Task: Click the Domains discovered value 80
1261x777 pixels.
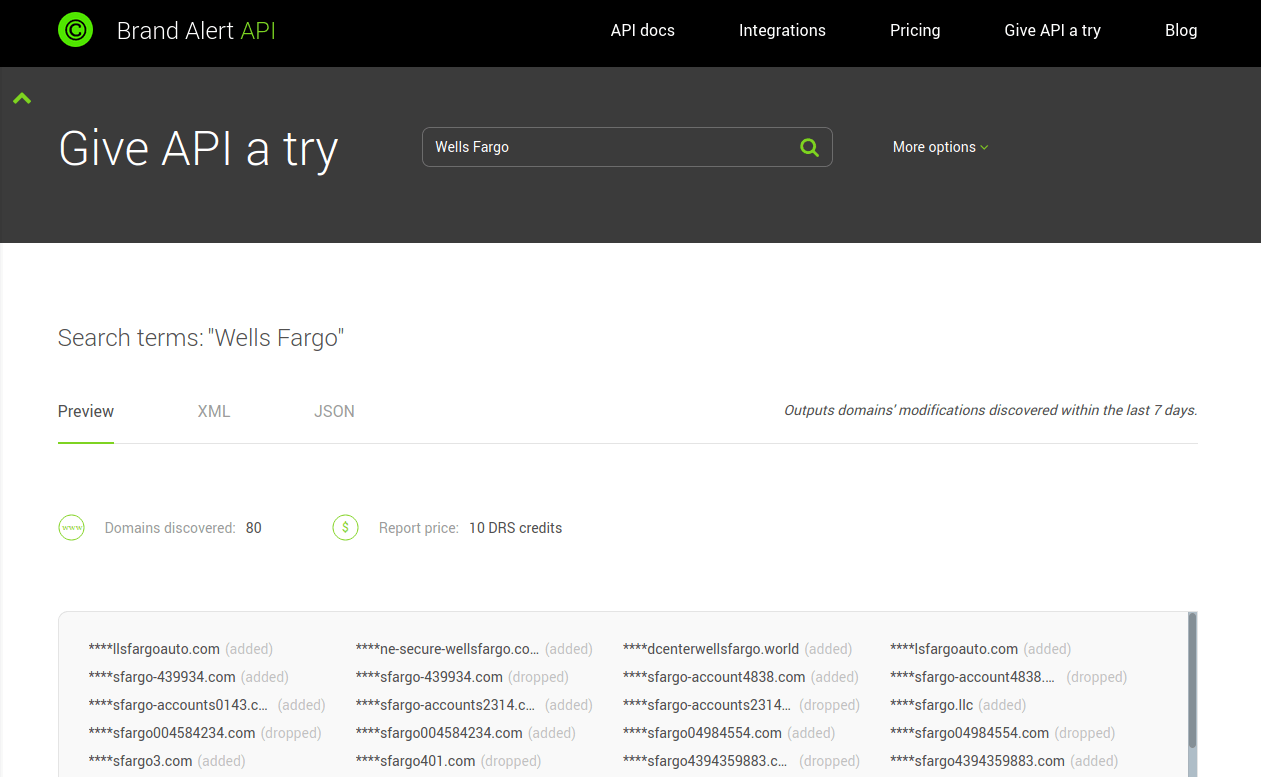Action: [x=254, y=528]
